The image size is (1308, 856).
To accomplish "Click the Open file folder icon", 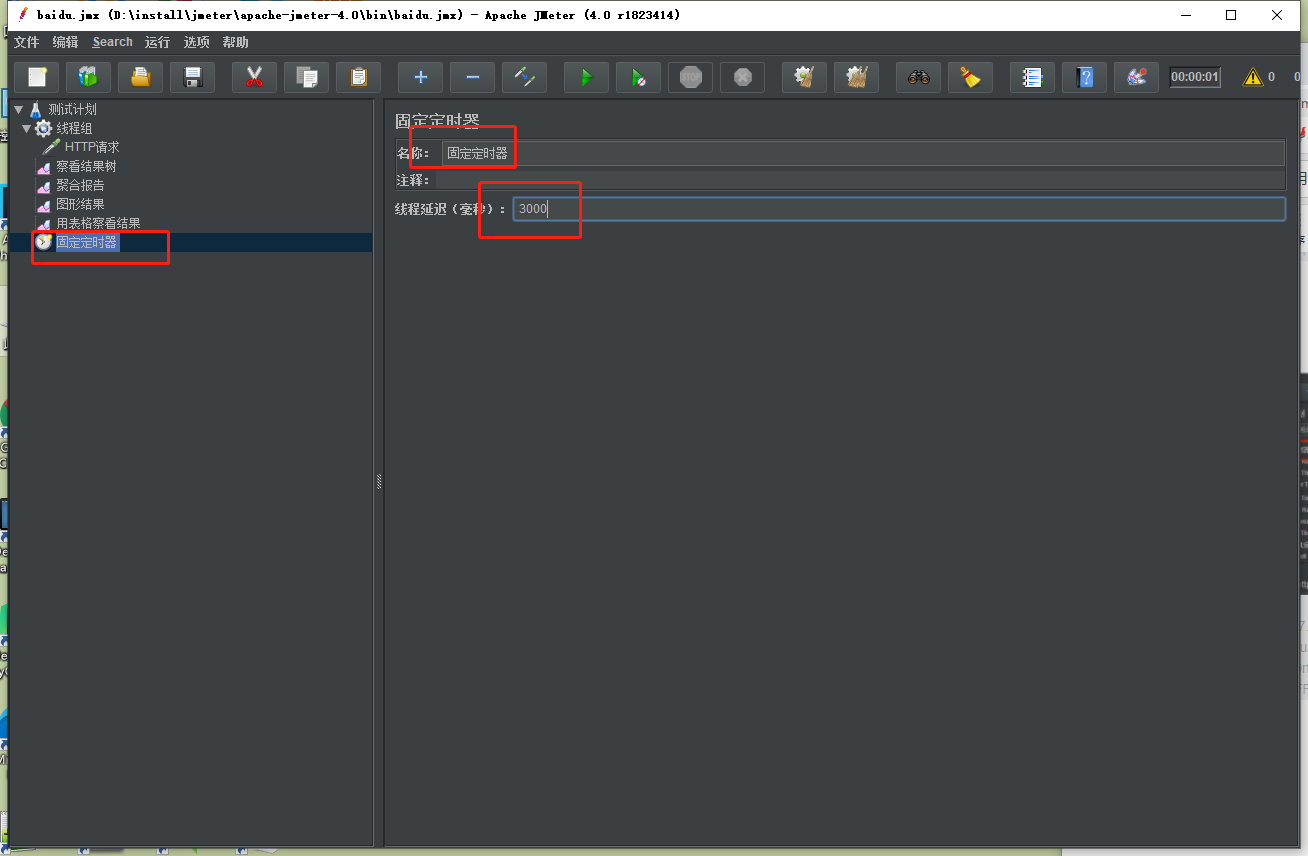I will [141, 77].
